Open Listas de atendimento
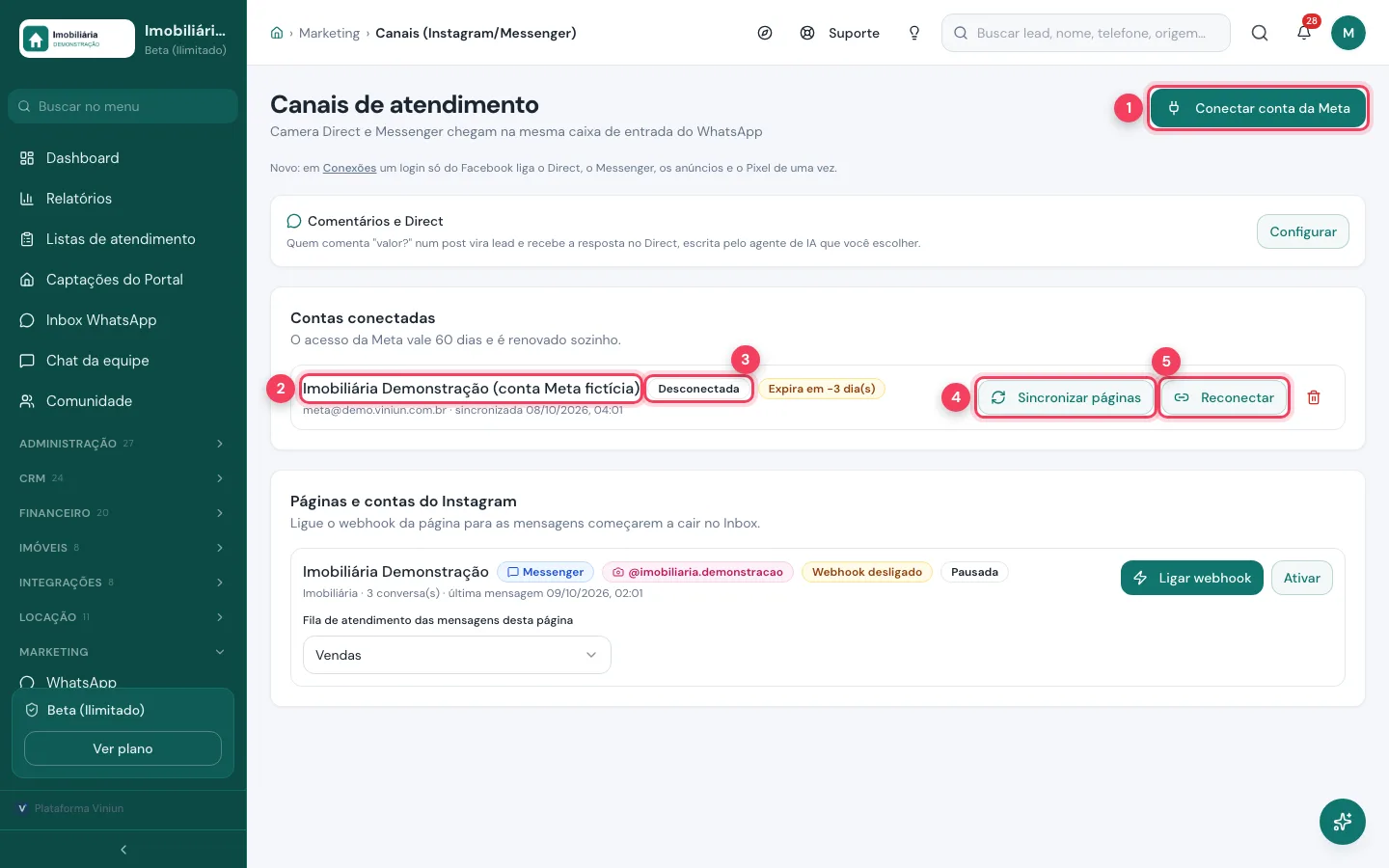This screenshot has width=1389, height=868. click(123, 239)
